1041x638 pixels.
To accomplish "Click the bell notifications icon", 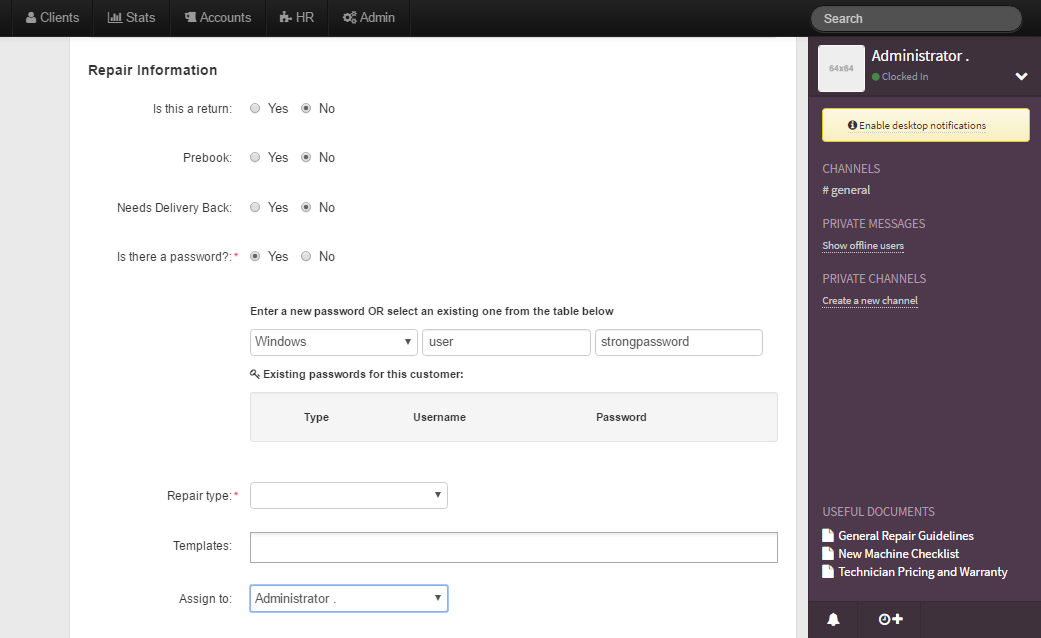I will tap(833, 619).
